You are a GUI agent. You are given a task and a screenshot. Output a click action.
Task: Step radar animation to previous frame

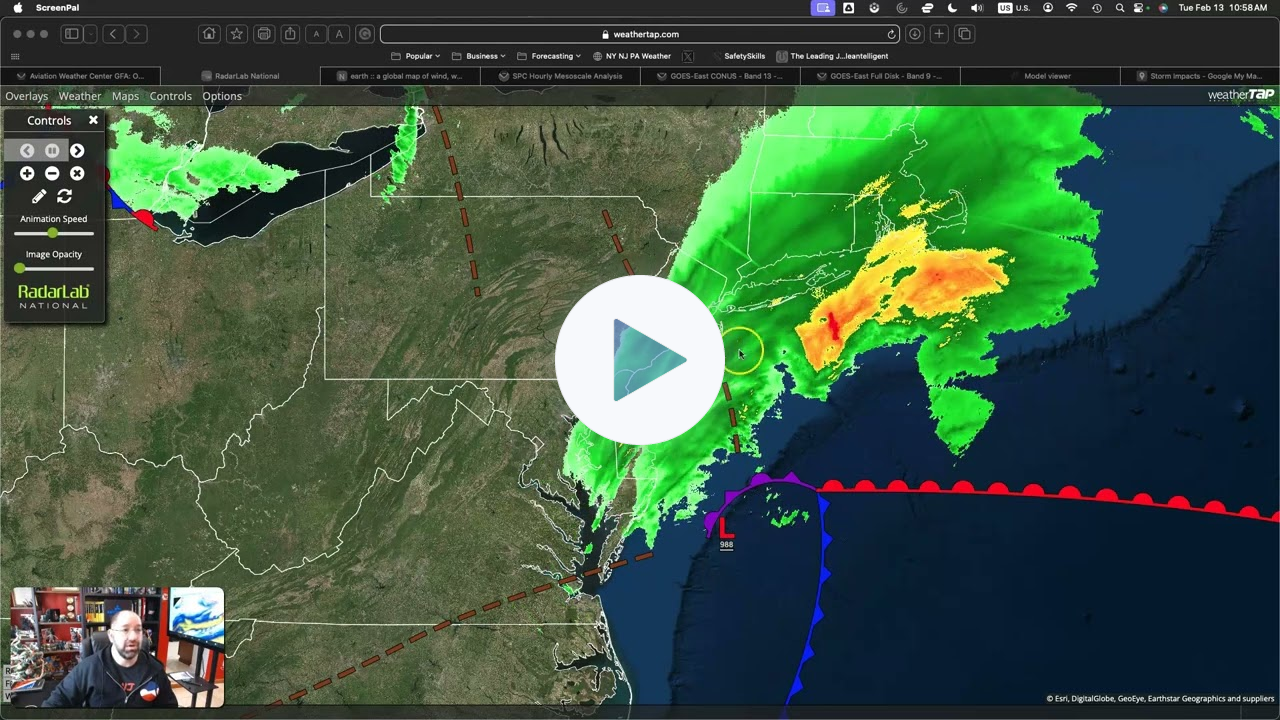point(27,151)
